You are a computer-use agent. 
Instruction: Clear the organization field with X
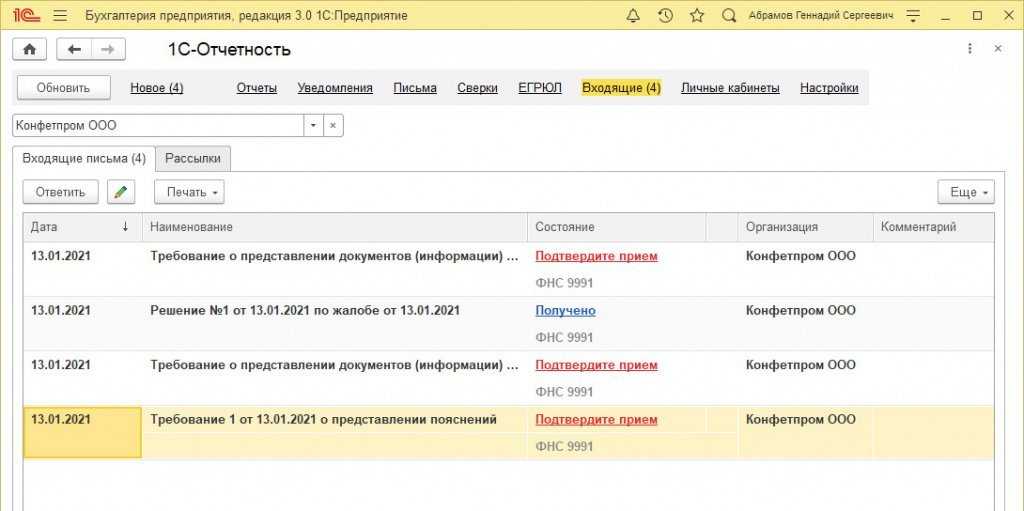pyautogui.click(x=333, y=125)
